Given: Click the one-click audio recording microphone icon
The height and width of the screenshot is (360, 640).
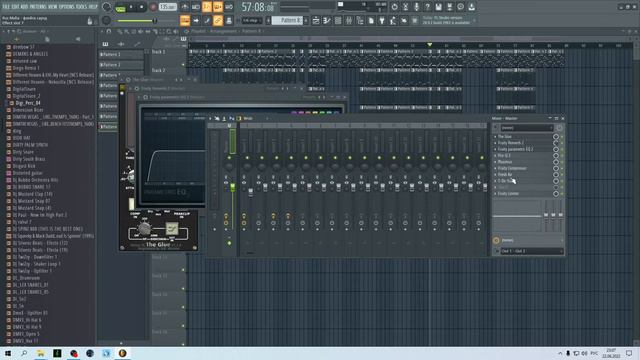Looking at the screenshot, I should [x=416, y=7].
